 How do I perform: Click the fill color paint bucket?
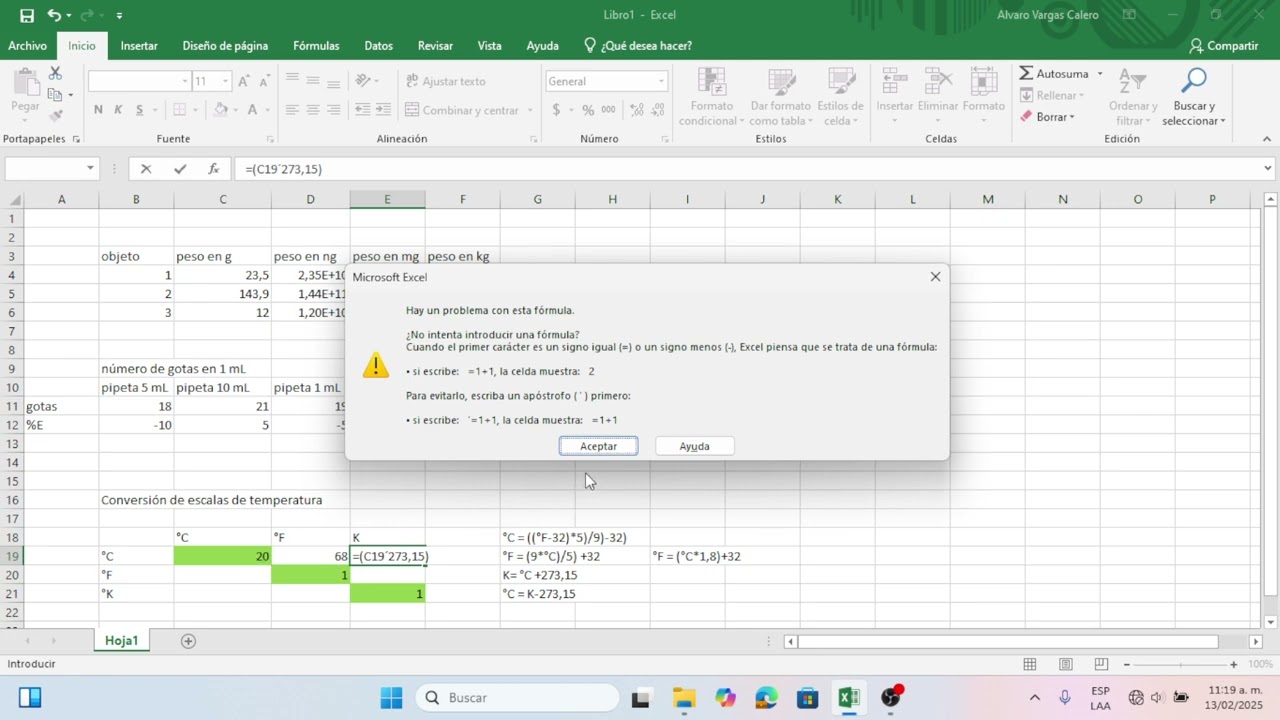pos(220,110)
